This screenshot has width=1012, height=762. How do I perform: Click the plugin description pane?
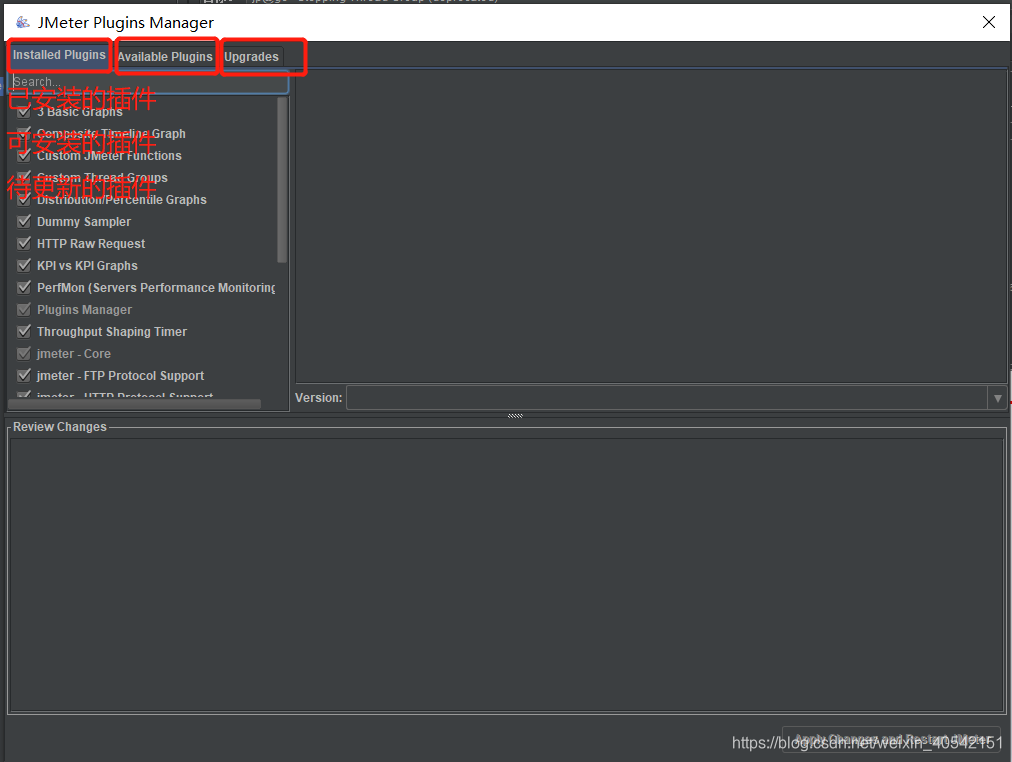(x=651, y=226)
